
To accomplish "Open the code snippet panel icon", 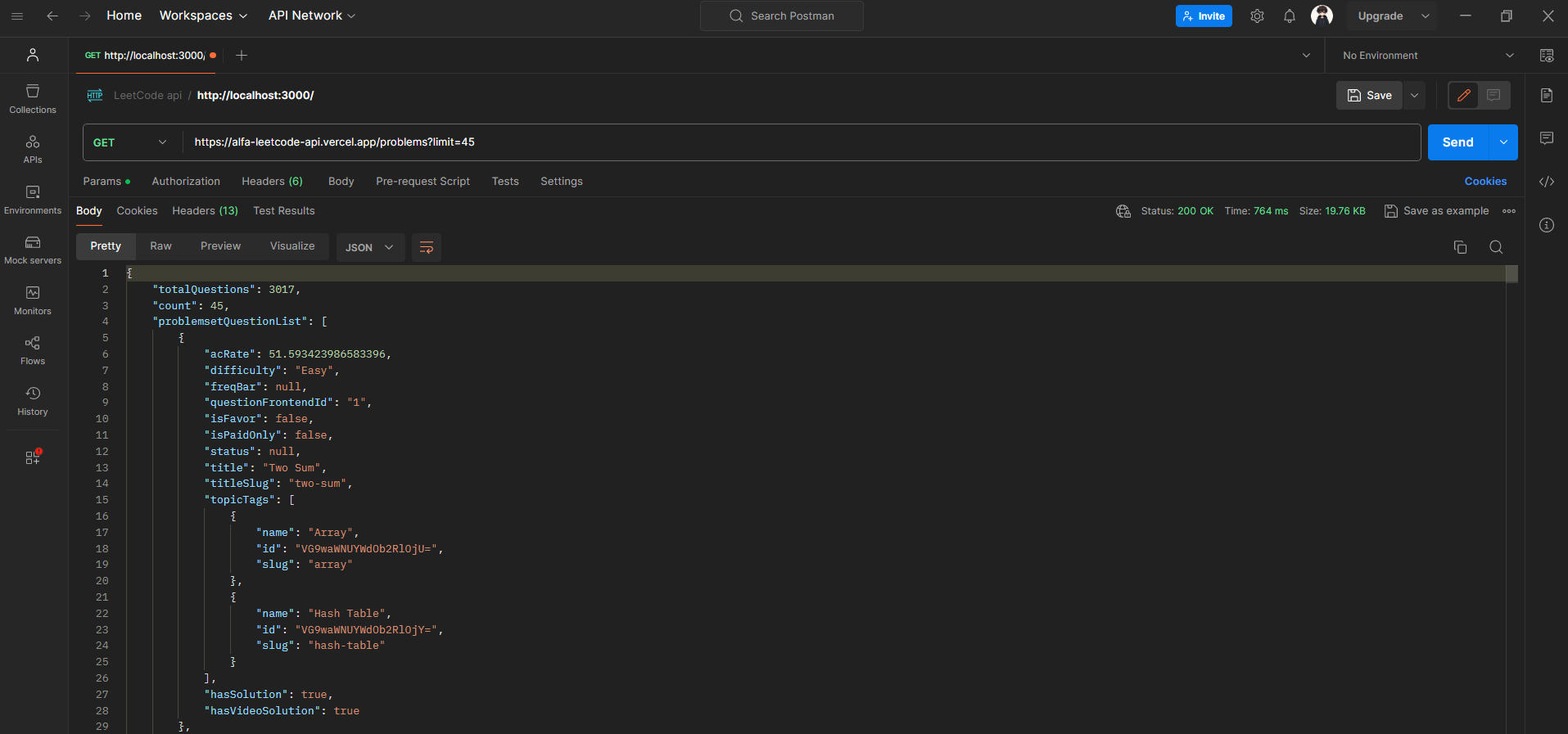I will (x=1547, y=182).
